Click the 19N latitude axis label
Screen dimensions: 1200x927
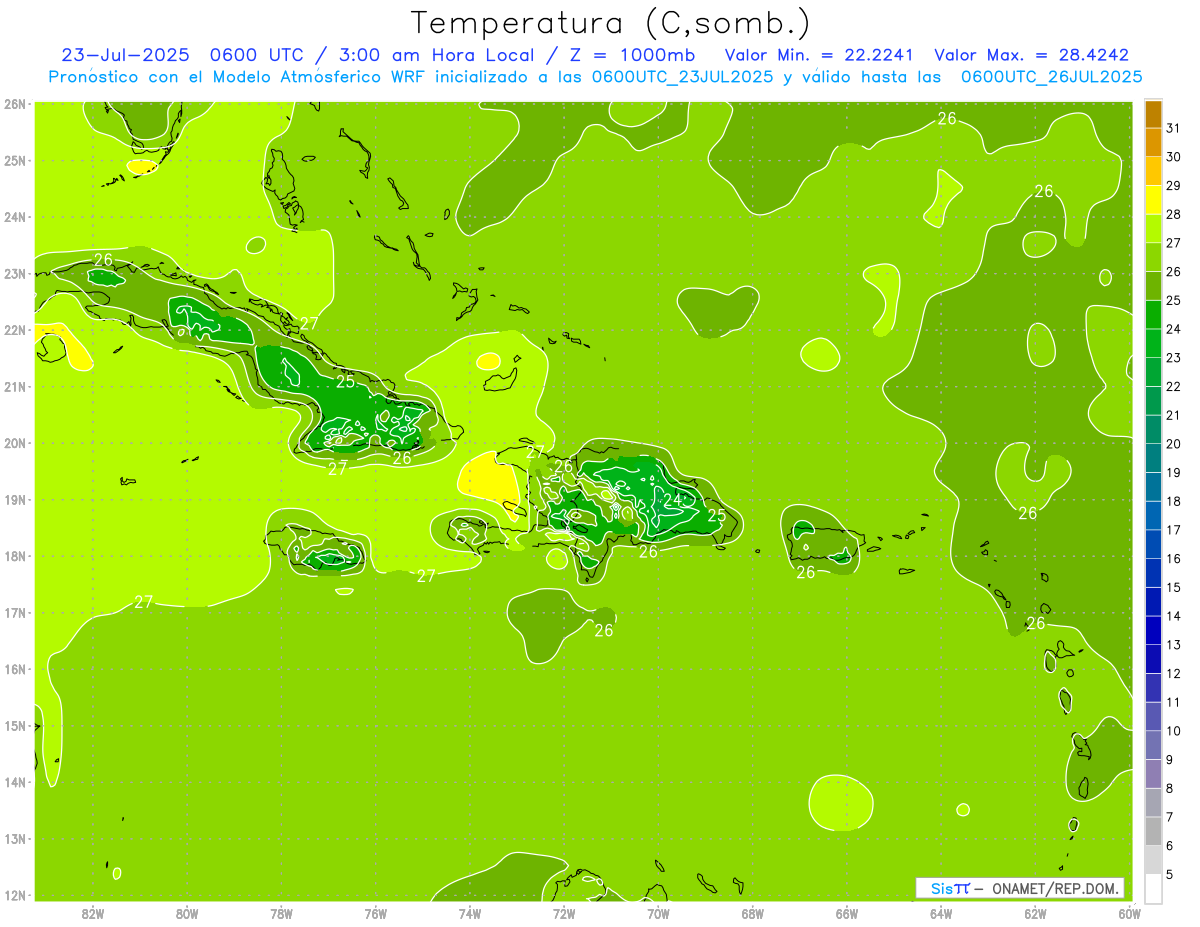pos(15,499)
